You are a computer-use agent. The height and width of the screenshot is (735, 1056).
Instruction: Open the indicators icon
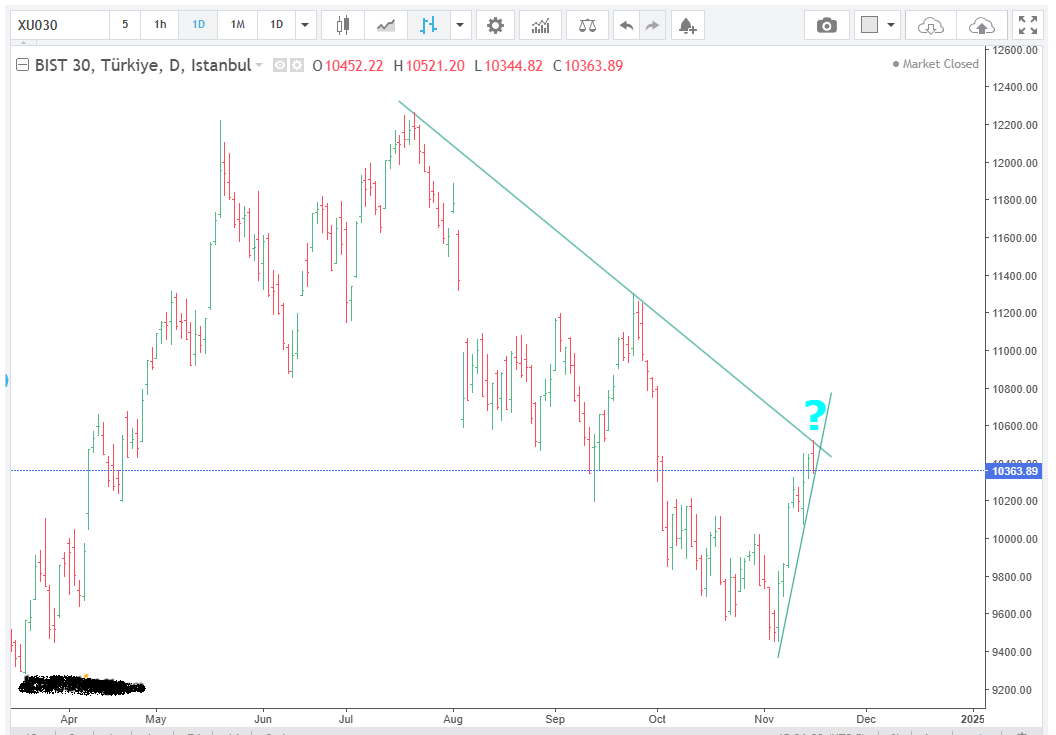540,25
